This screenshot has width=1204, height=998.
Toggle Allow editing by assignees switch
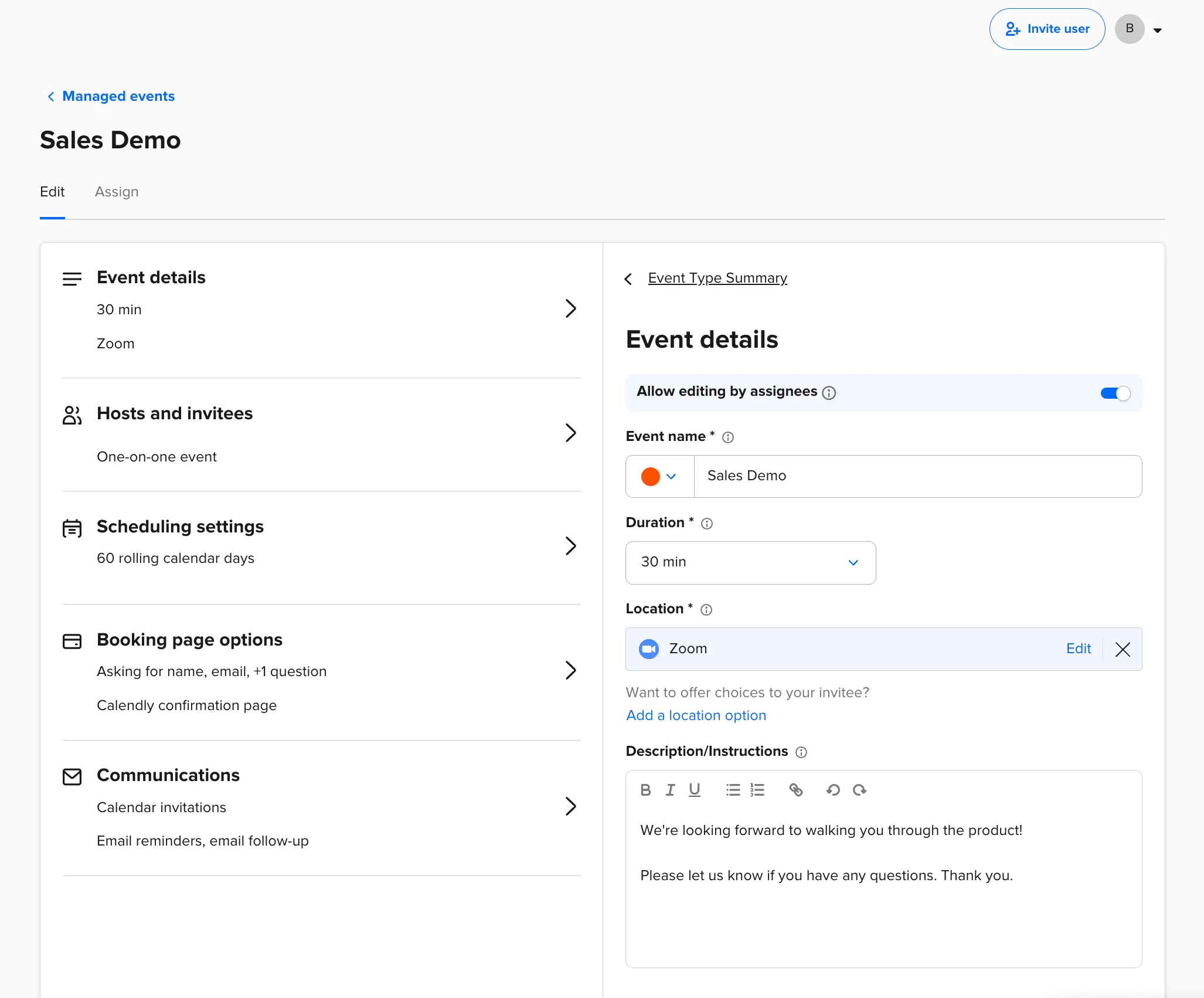pyautogui.click(x=1115, y=393)
